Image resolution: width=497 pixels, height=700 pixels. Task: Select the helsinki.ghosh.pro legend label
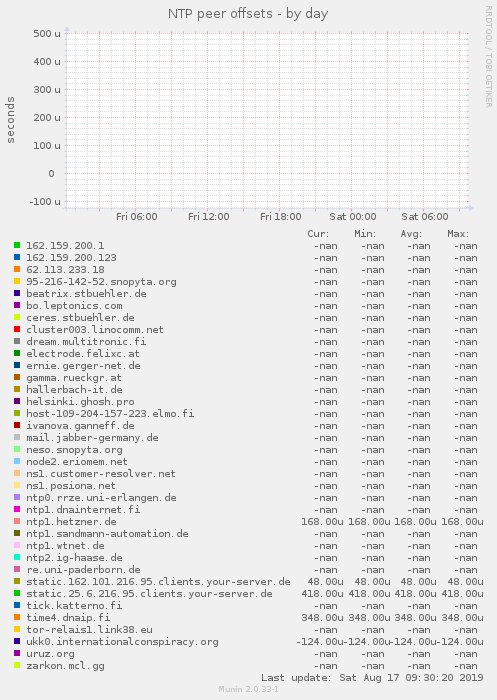80,402
